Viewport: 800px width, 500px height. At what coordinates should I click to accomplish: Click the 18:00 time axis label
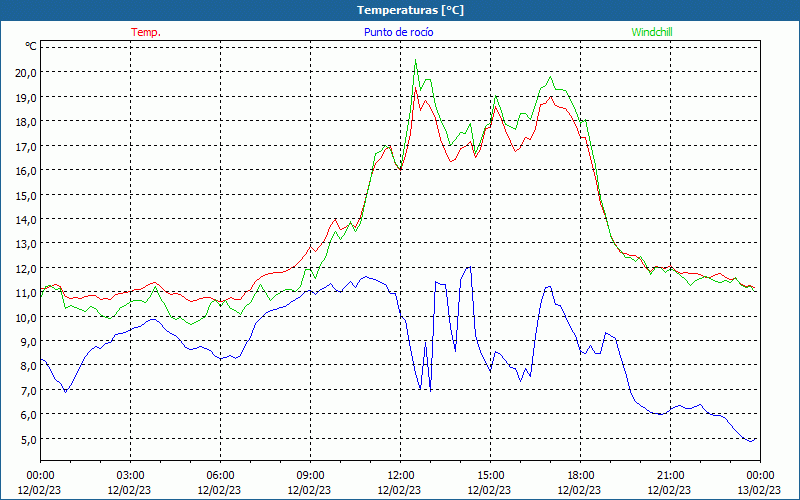pyautogui.click(x=581, y=475)
